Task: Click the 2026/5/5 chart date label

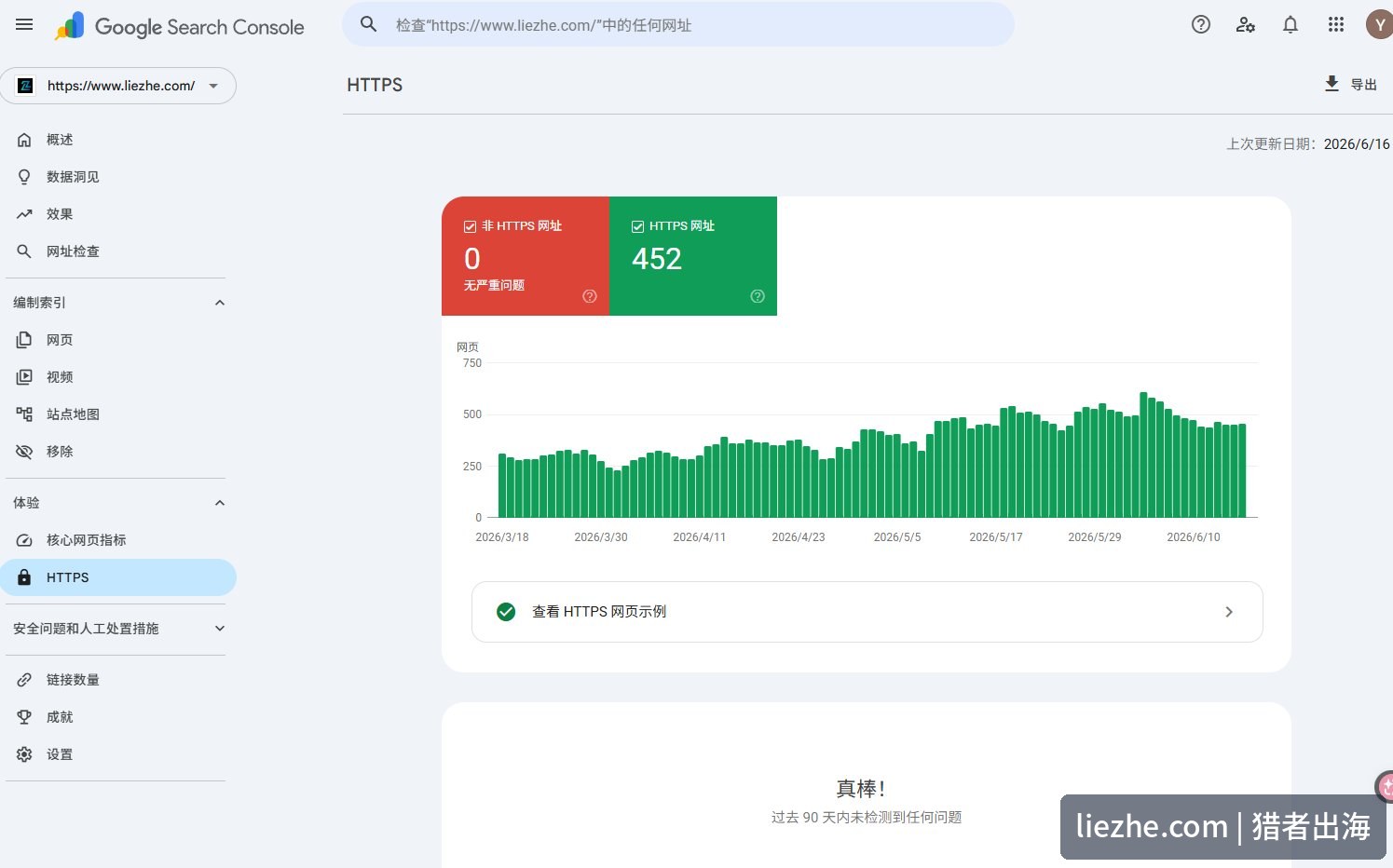Action: tap(897, 537)
